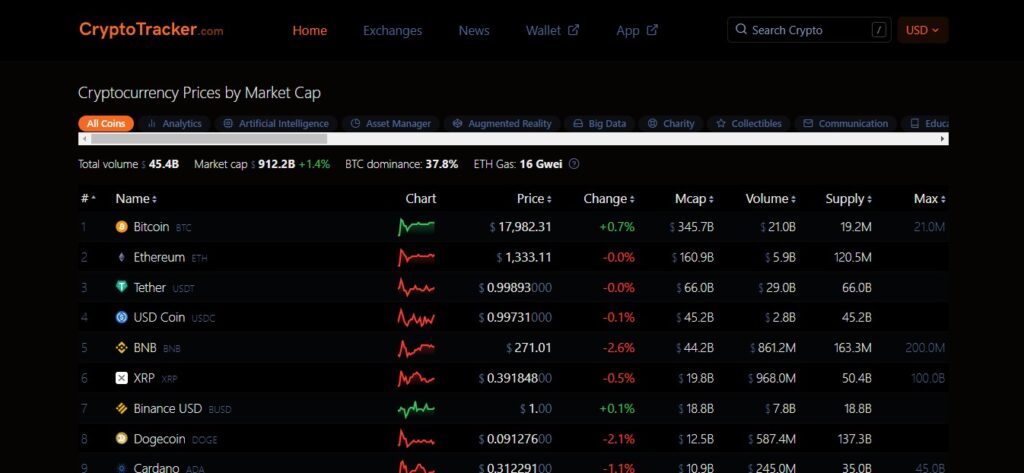
Task: Click the BNB coin logo icon
Action: pos(121,348)
